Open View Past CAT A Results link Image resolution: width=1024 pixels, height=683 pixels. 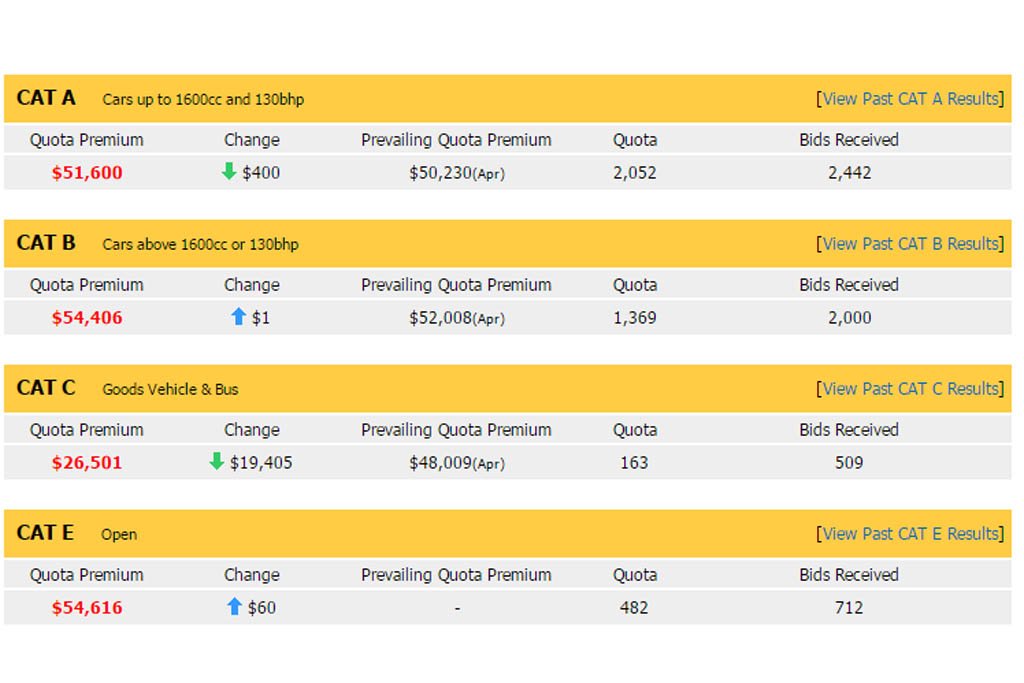click(910, 99)
